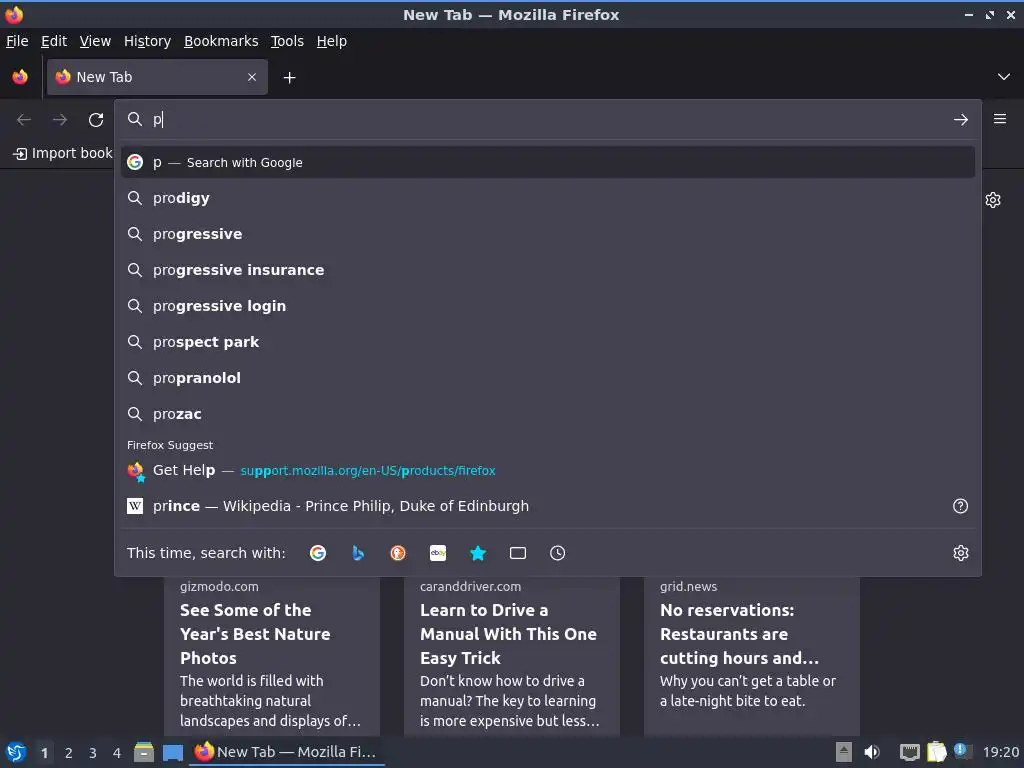Open network icon in system tray
This screenshot has width=1024, height=768.
click(x=909, y=752)
